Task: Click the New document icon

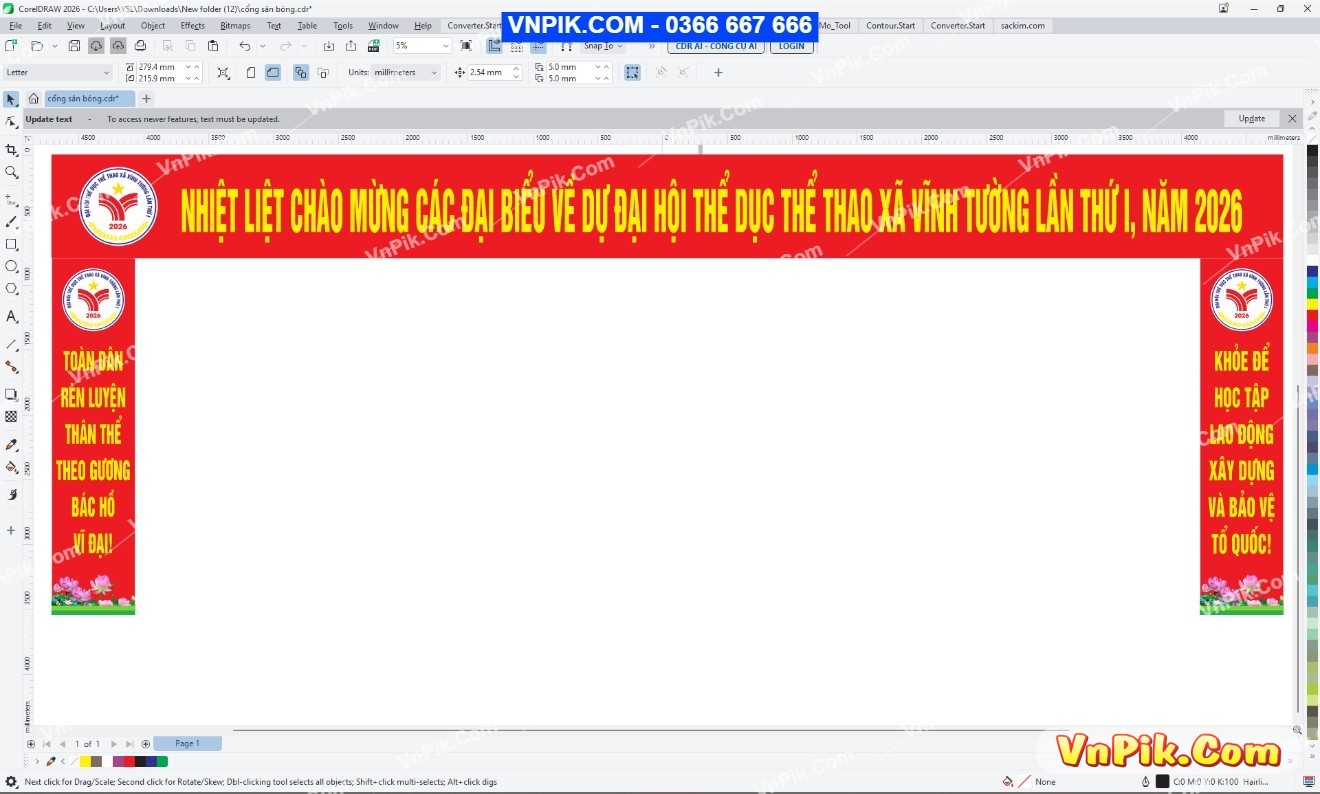Action: (11, 46)
